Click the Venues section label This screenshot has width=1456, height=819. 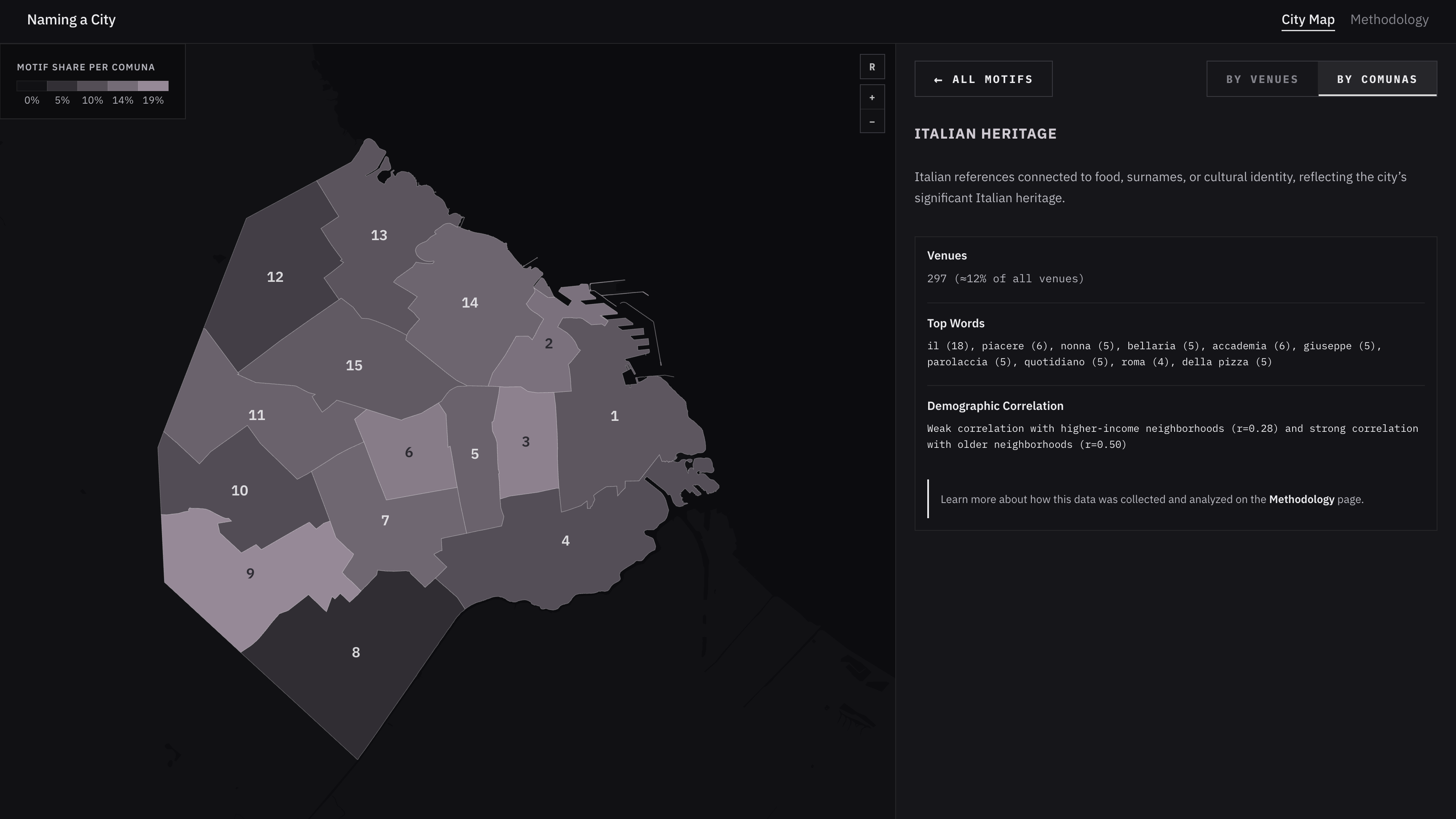click(947, 255)
